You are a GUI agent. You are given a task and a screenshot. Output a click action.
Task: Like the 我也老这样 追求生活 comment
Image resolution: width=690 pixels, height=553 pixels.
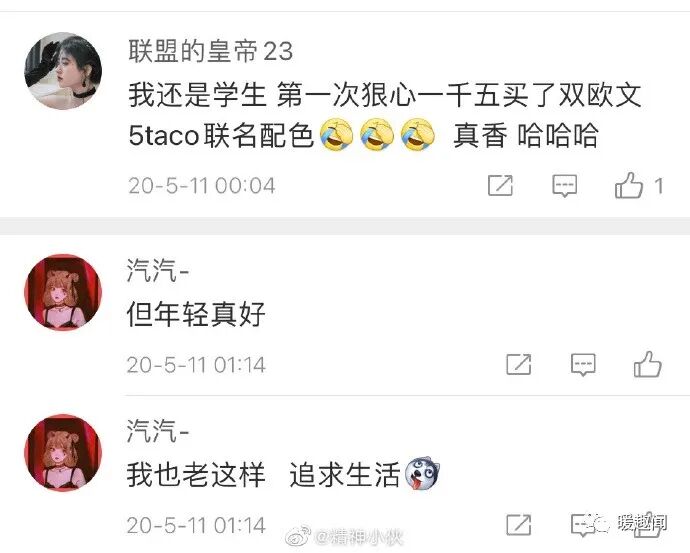647,524
